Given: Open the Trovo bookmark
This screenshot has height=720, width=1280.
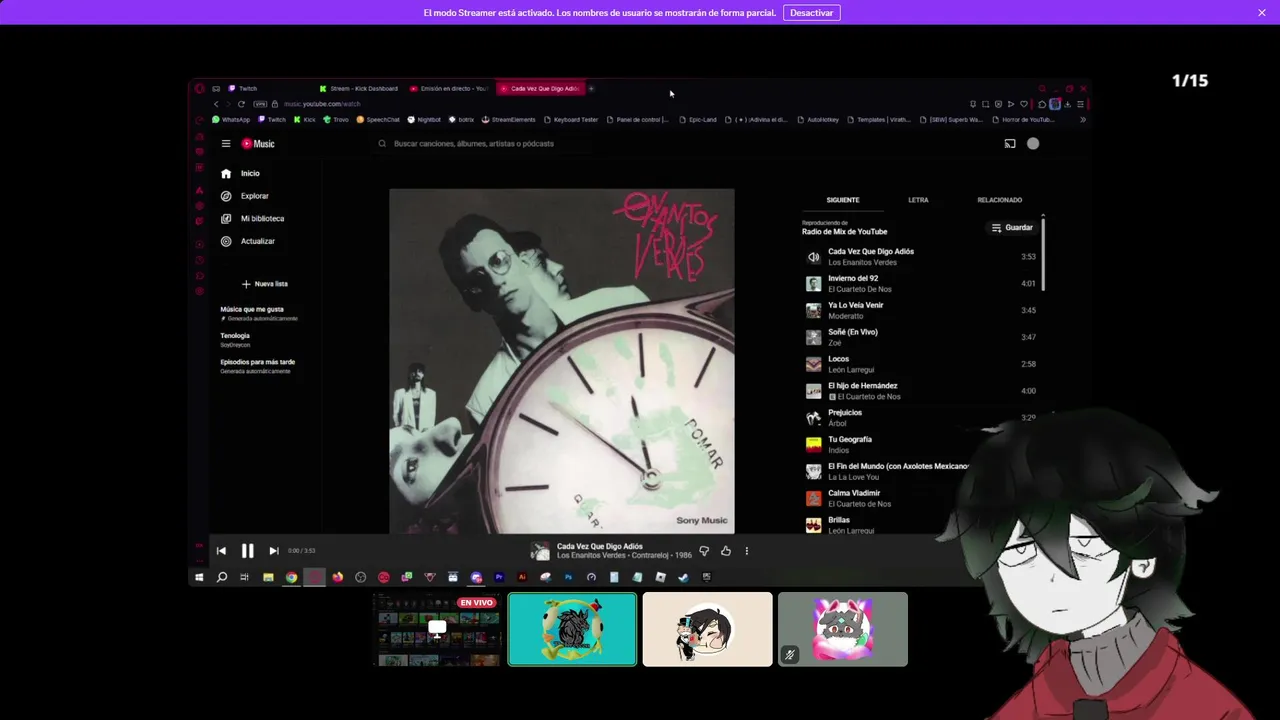Looking at the screenshot, I should [335, 120].
